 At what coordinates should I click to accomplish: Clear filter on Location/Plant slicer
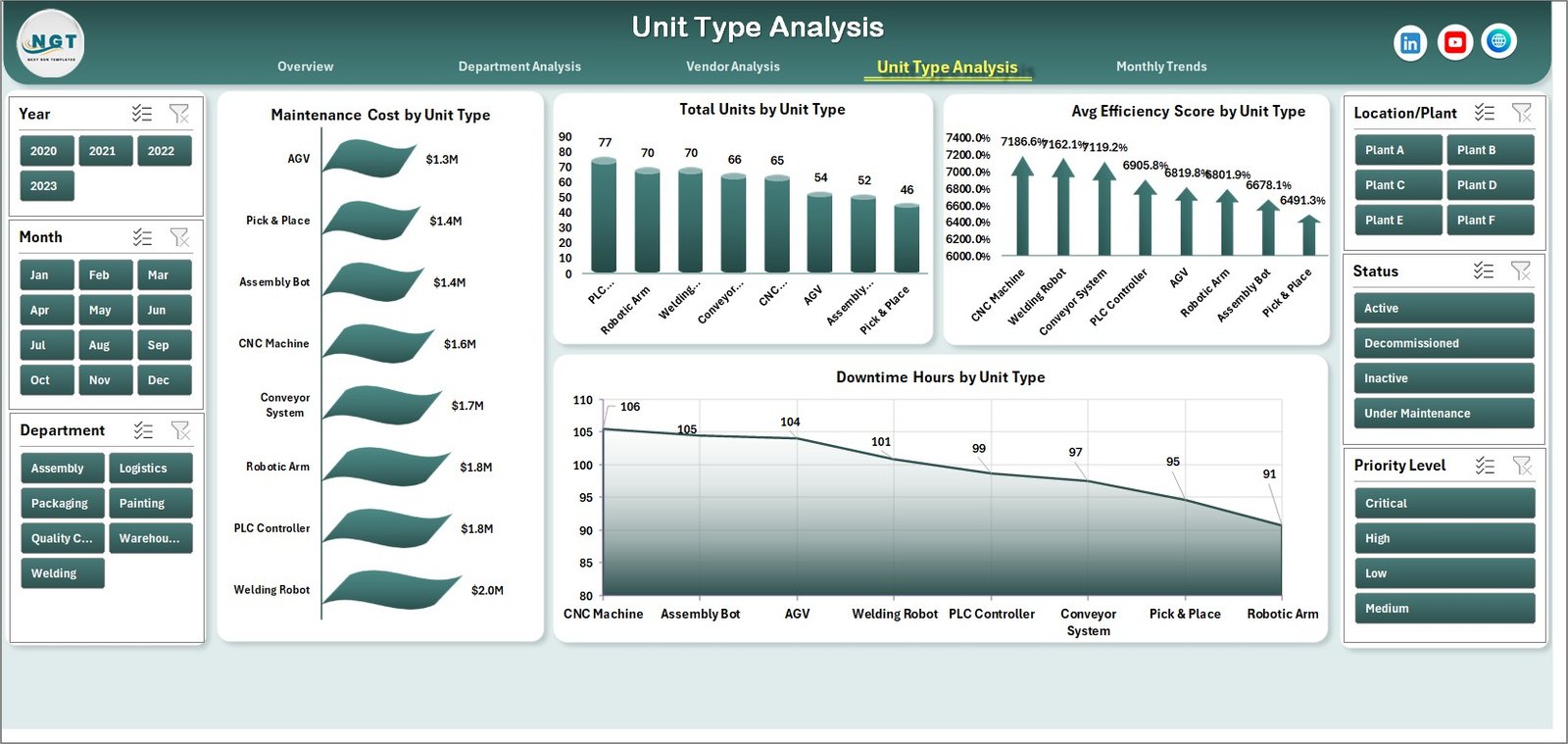point(1521,113)
